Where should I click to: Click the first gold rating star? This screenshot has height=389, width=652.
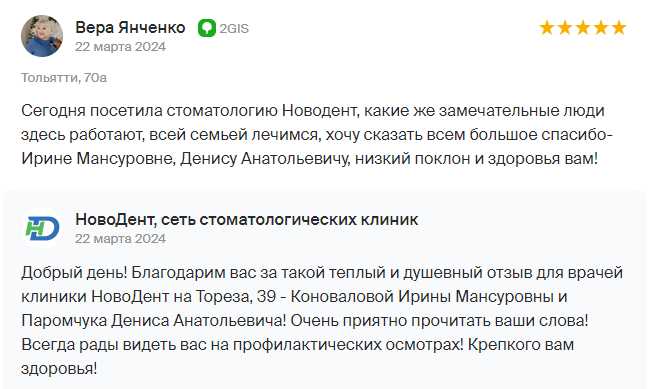[546, 28]
